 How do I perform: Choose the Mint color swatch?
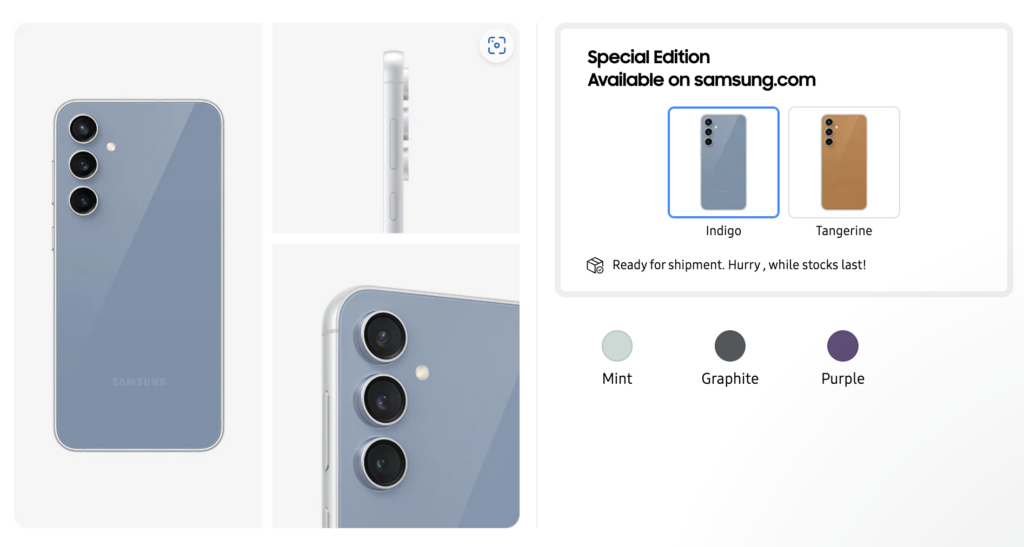[x=617, y=346]
